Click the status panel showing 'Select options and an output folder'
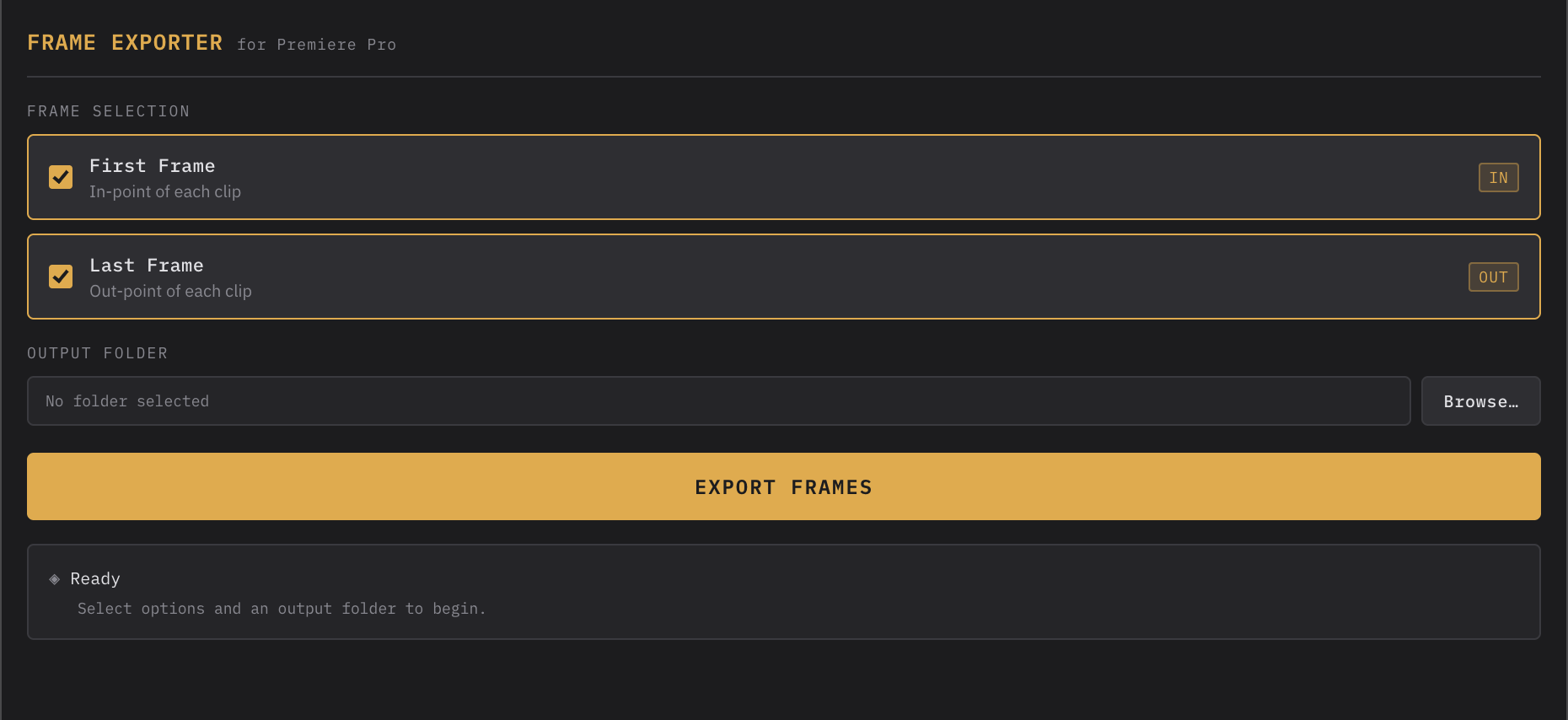The image size is (1568, 720). click(784, 592)
